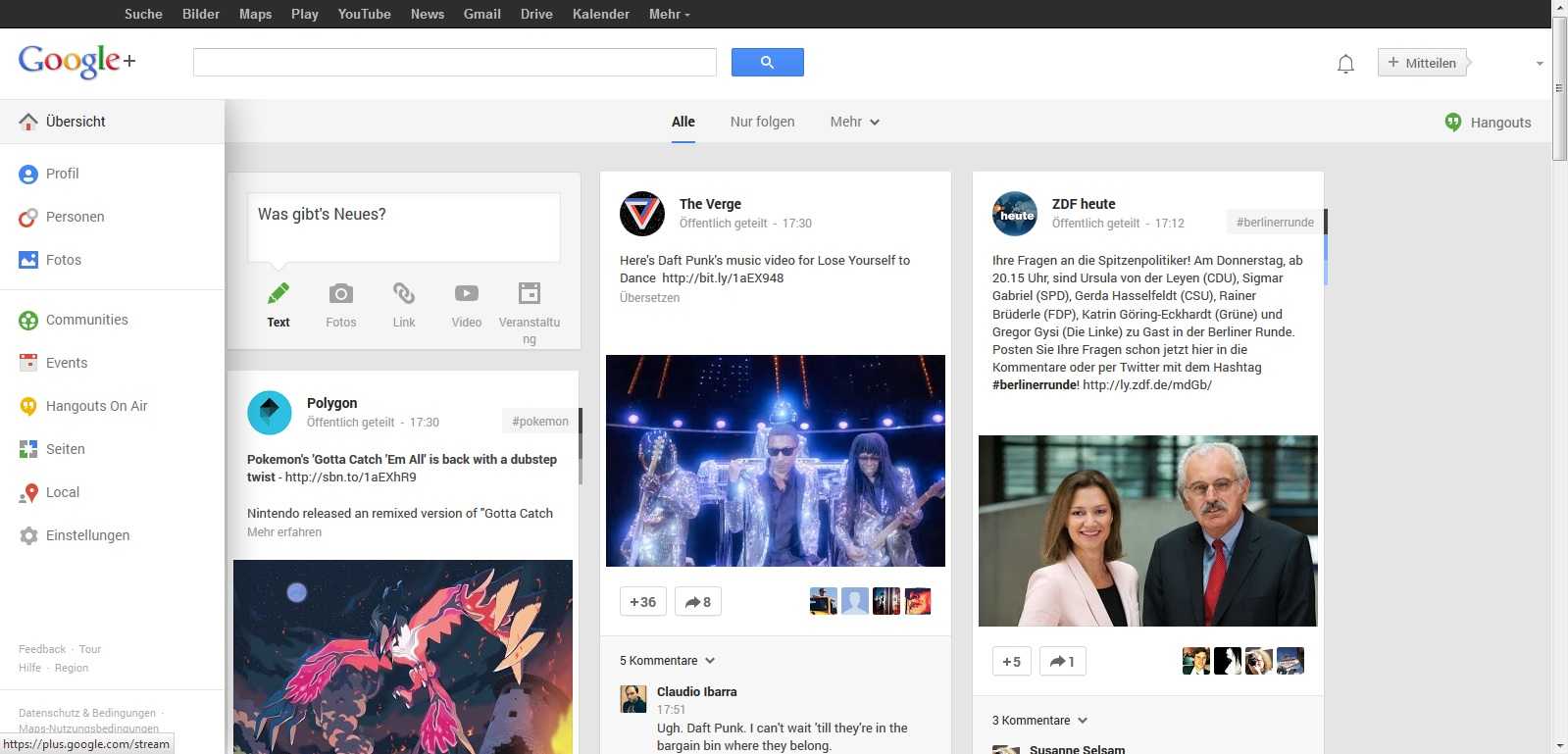Open Bilder in the top bar
Screen dimensions: 1568x754
pos(201,14)
